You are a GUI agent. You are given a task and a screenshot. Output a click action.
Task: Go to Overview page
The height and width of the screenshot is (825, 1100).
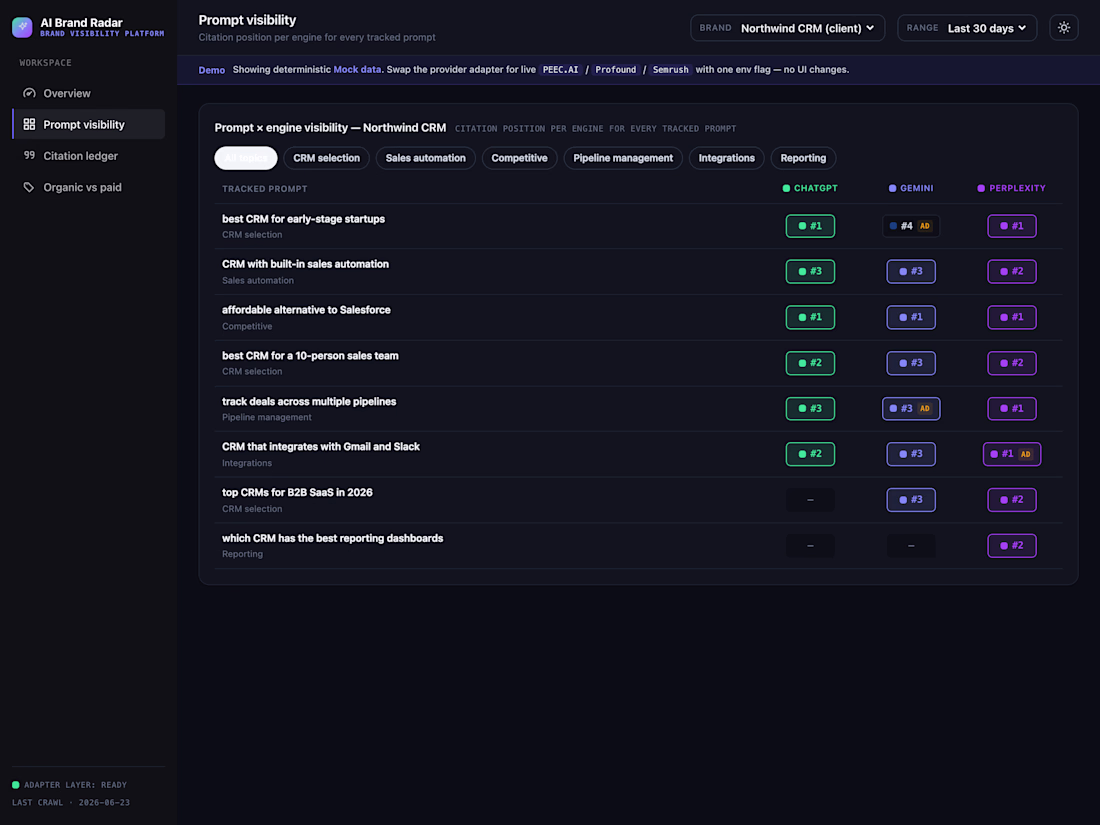tap(88, 93)
